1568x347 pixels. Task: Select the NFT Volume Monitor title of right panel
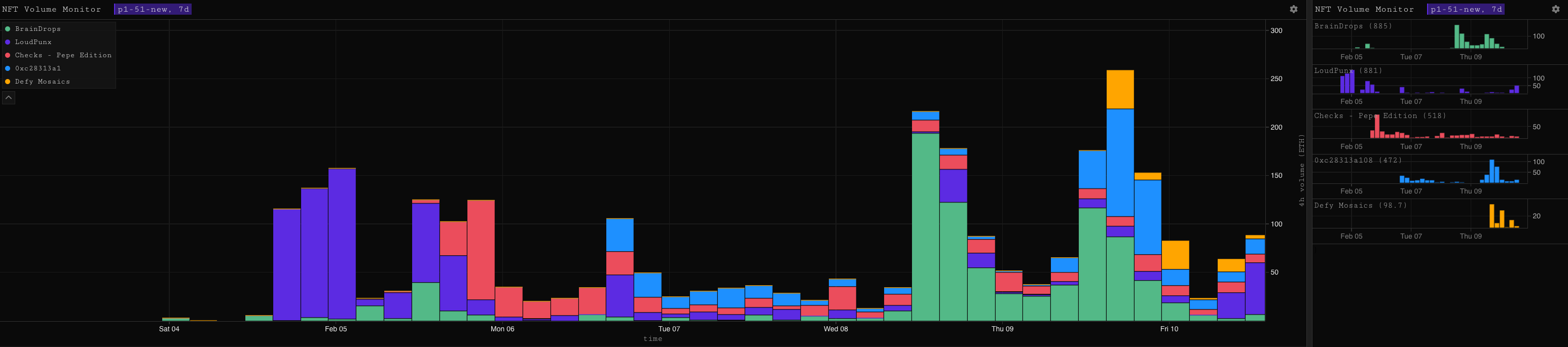click(1364, 9)
